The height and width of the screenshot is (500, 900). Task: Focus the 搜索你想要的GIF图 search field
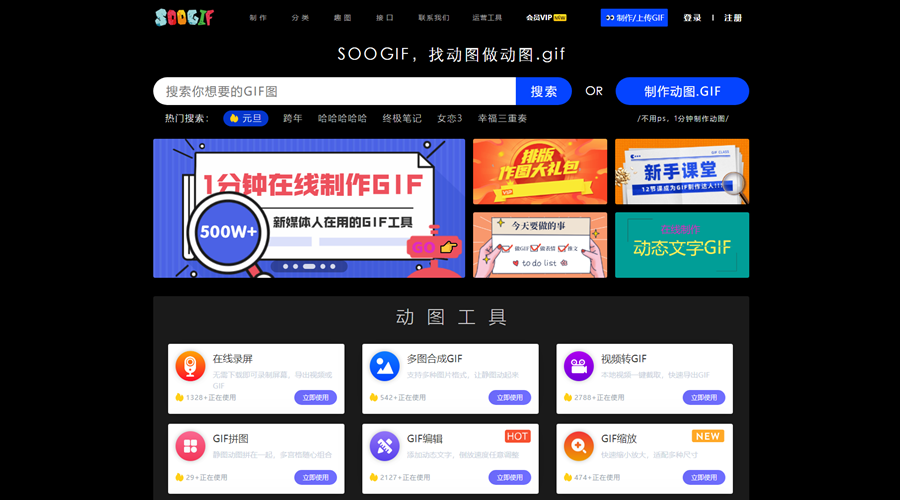[x=335, y=91]
